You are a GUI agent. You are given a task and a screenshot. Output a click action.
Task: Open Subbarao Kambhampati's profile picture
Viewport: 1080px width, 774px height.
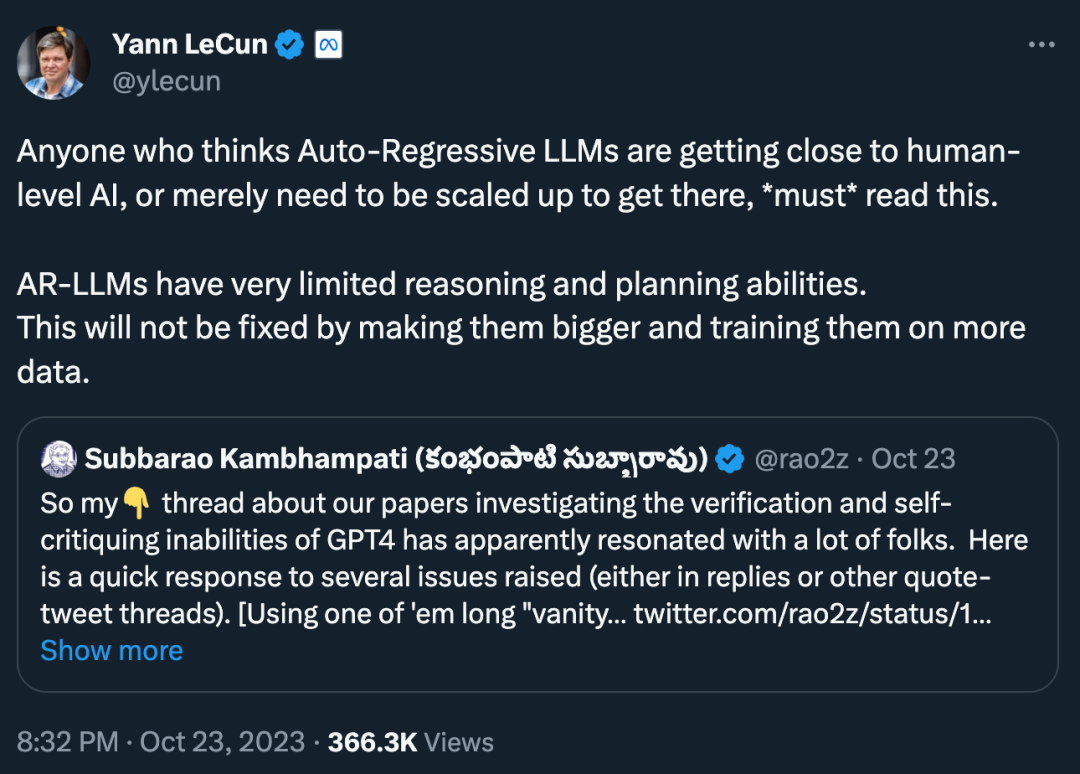60,457
